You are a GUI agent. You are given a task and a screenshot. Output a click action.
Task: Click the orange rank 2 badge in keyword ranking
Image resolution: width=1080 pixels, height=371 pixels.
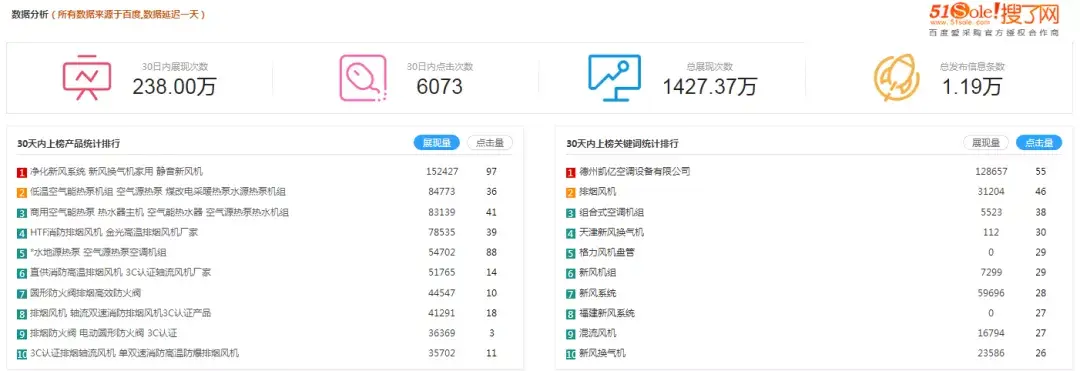[570, 193]
